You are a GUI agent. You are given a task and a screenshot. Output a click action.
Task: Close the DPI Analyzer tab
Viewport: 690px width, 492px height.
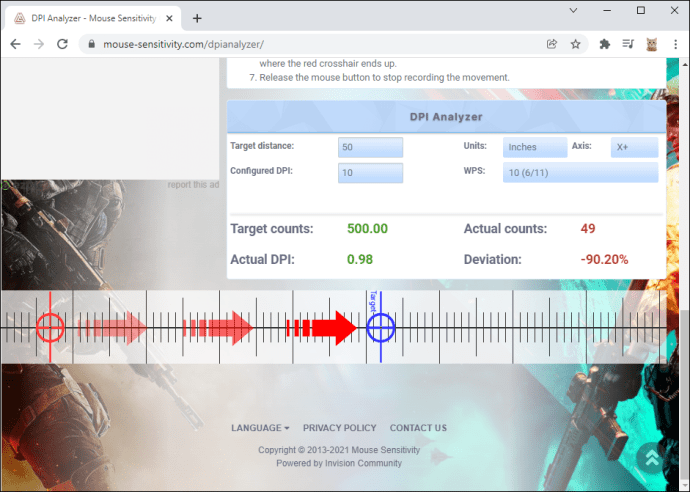[169, 18]
